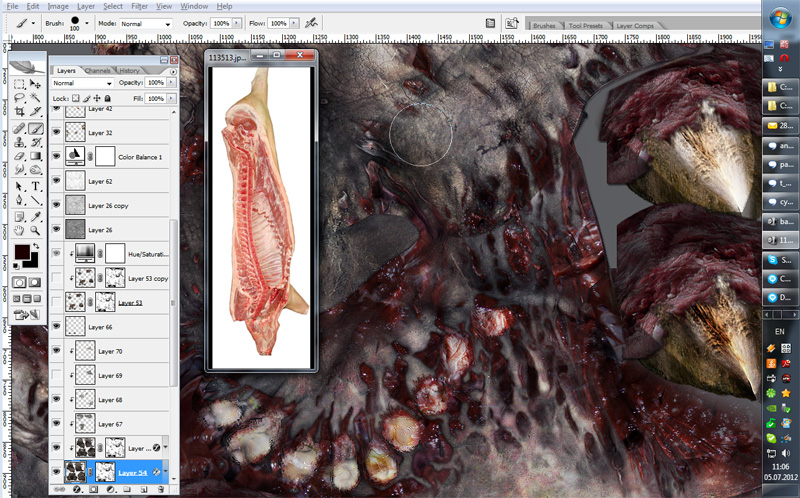Pick the Type tool

point(36,186)
